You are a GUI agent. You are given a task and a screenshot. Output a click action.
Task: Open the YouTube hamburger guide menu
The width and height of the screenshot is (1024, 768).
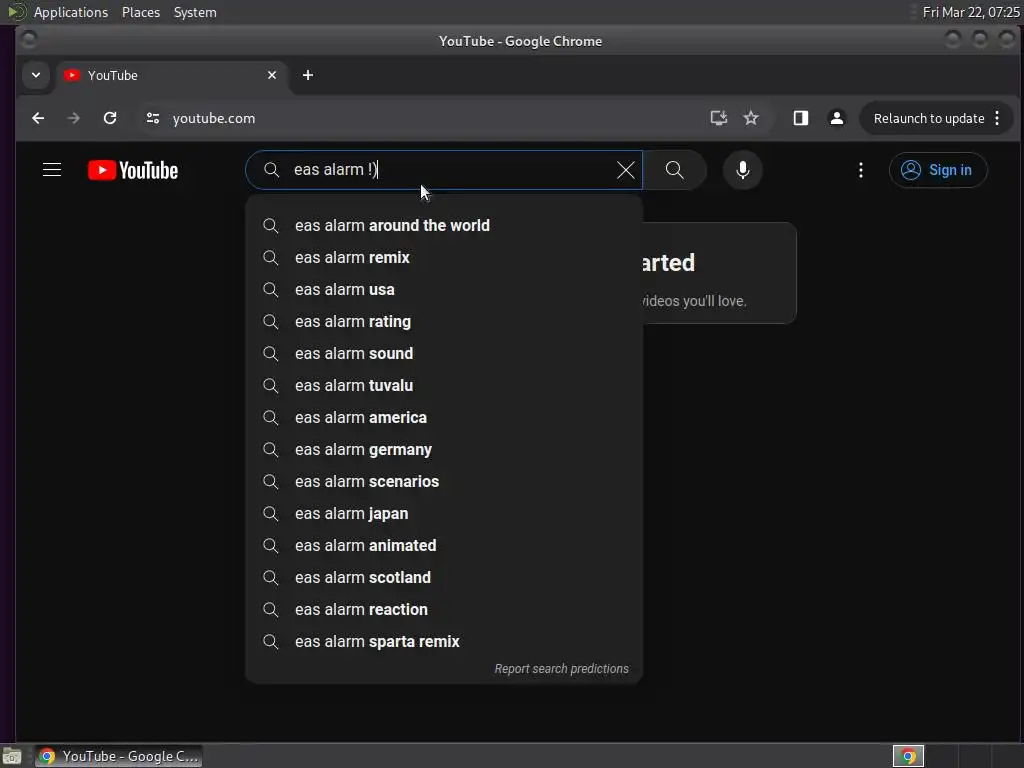click(52, 170)
